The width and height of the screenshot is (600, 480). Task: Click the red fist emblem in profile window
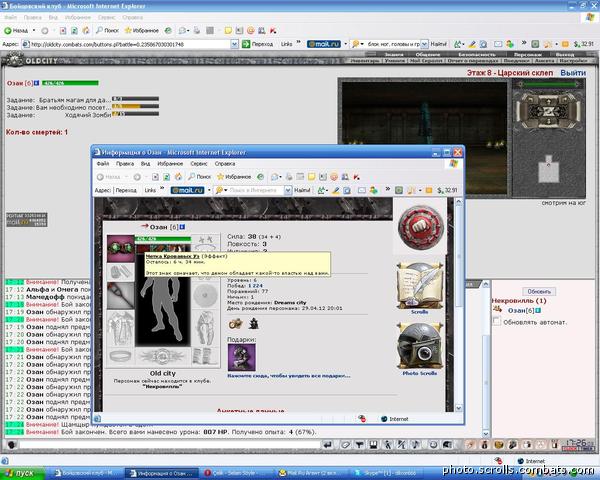[420, 227]
